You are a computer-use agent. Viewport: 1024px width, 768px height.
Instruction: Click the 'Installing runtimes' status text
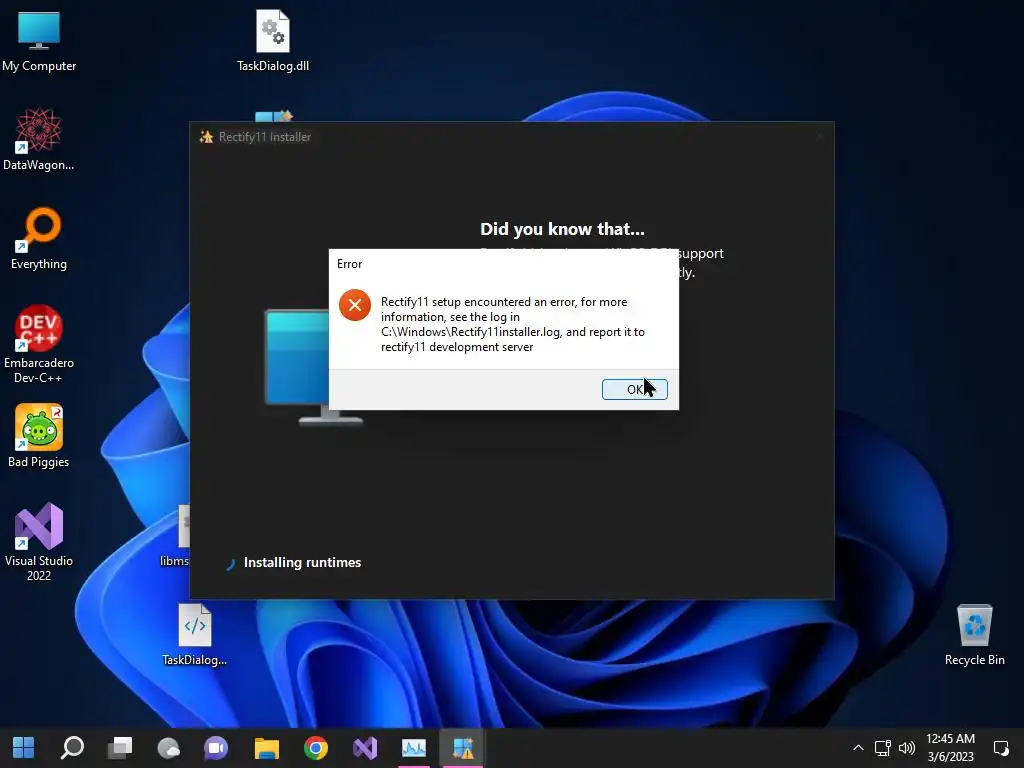[x=302, y=562]
